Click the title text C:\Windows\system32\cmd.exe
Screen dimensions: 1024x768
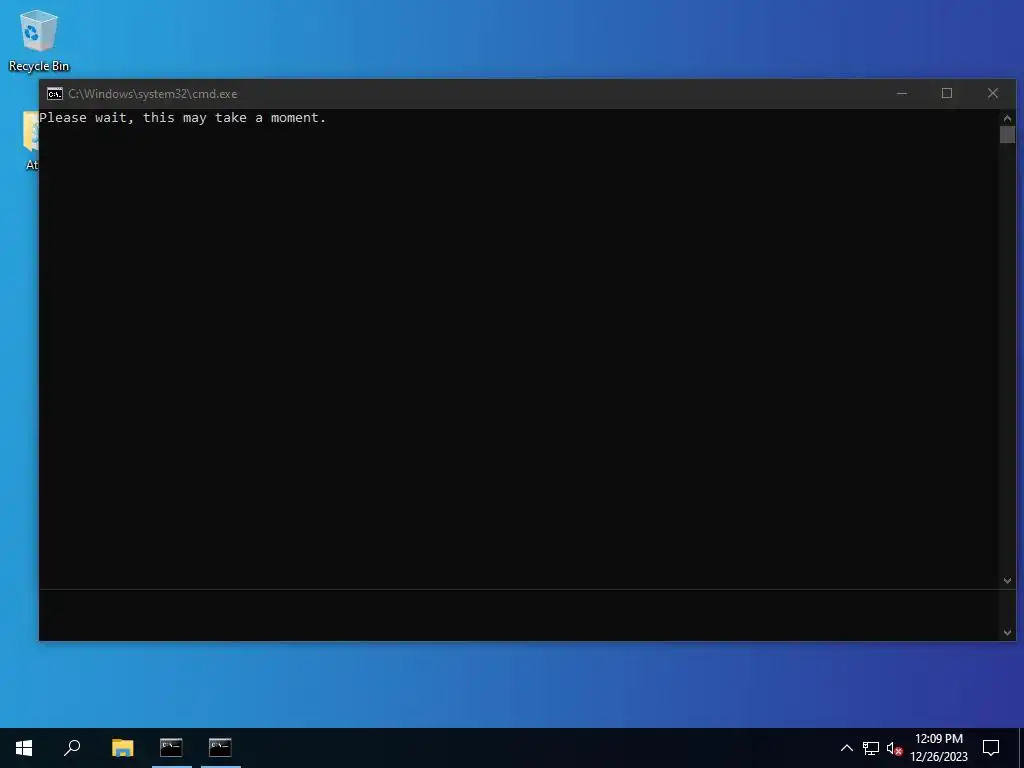pyautogui.click(x=153, y=94)
